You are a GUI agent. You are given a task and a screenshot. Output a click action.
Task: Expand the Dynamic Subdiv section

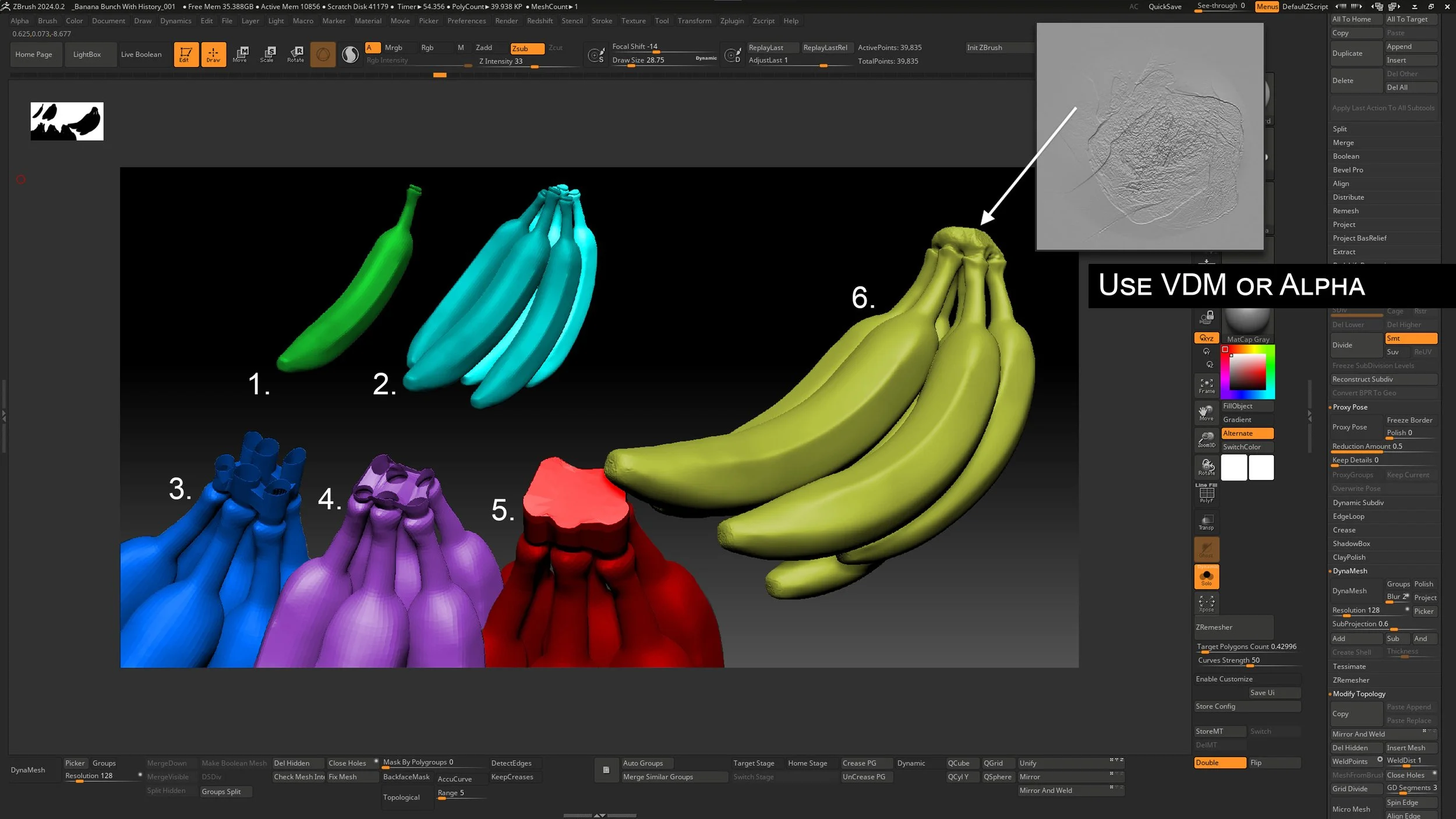pyautogui.click(x=1358, y=503)
